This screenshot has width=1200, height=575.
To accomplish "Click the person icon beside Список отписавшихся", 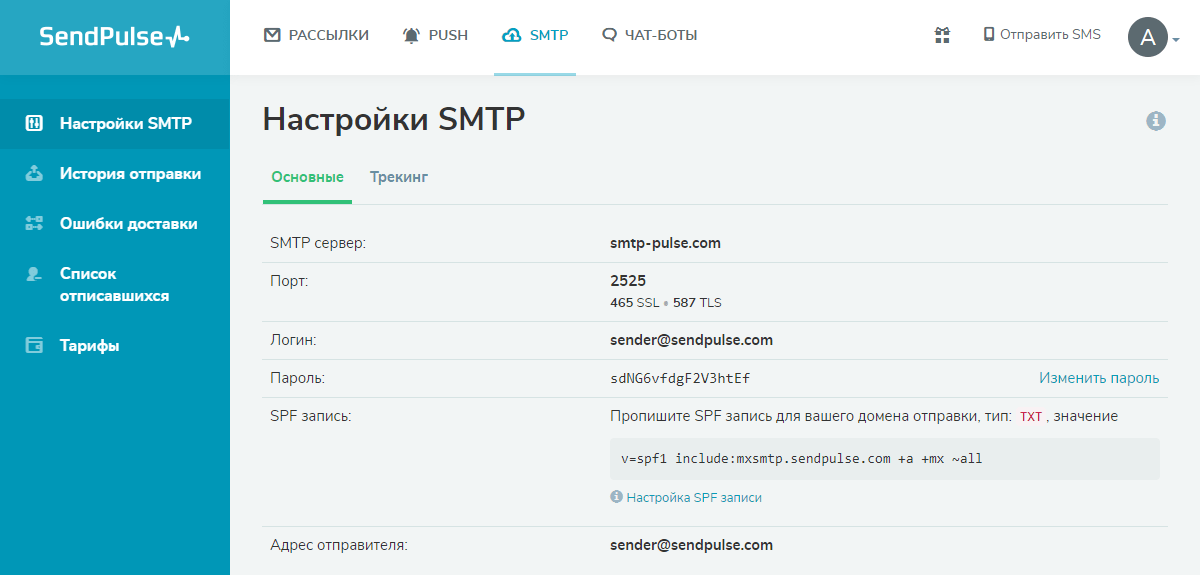I will pyautogui.click(x=34, y=273).
